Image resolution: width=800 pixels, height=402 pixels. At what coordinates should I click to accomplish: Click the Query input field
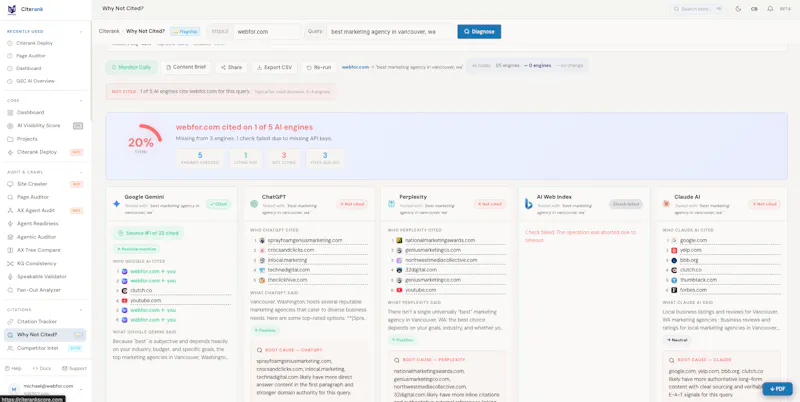[x=390, y=32]
